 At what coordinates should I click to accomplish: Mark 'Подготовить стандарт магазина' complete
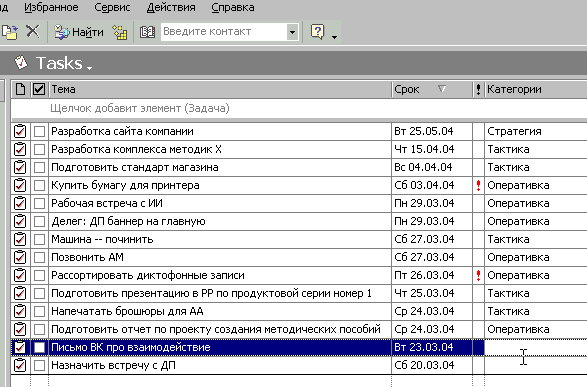click(x=39, y=168)
